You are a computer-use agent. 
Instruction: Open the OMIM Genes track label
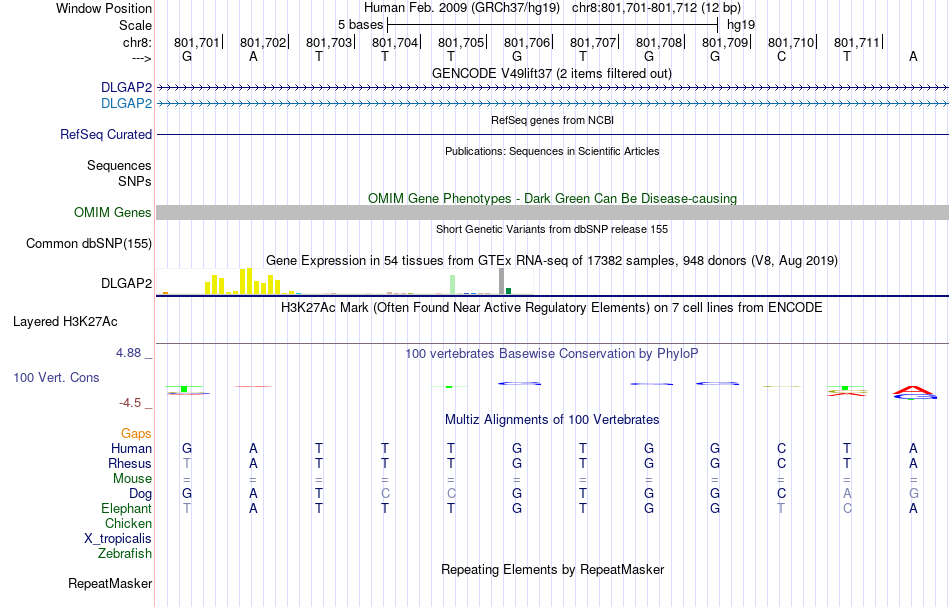(x=112, y=213)
